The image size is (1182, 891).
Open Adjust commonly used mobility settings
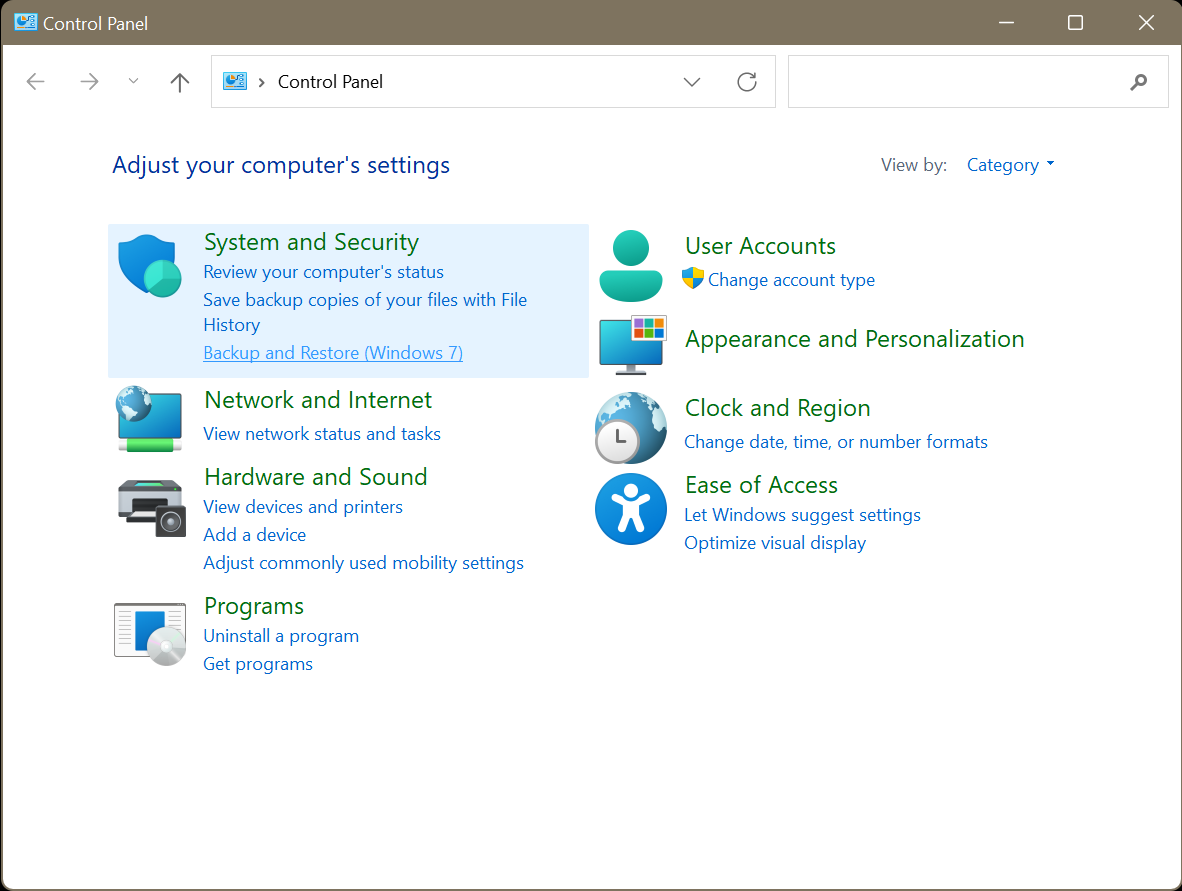363,563
